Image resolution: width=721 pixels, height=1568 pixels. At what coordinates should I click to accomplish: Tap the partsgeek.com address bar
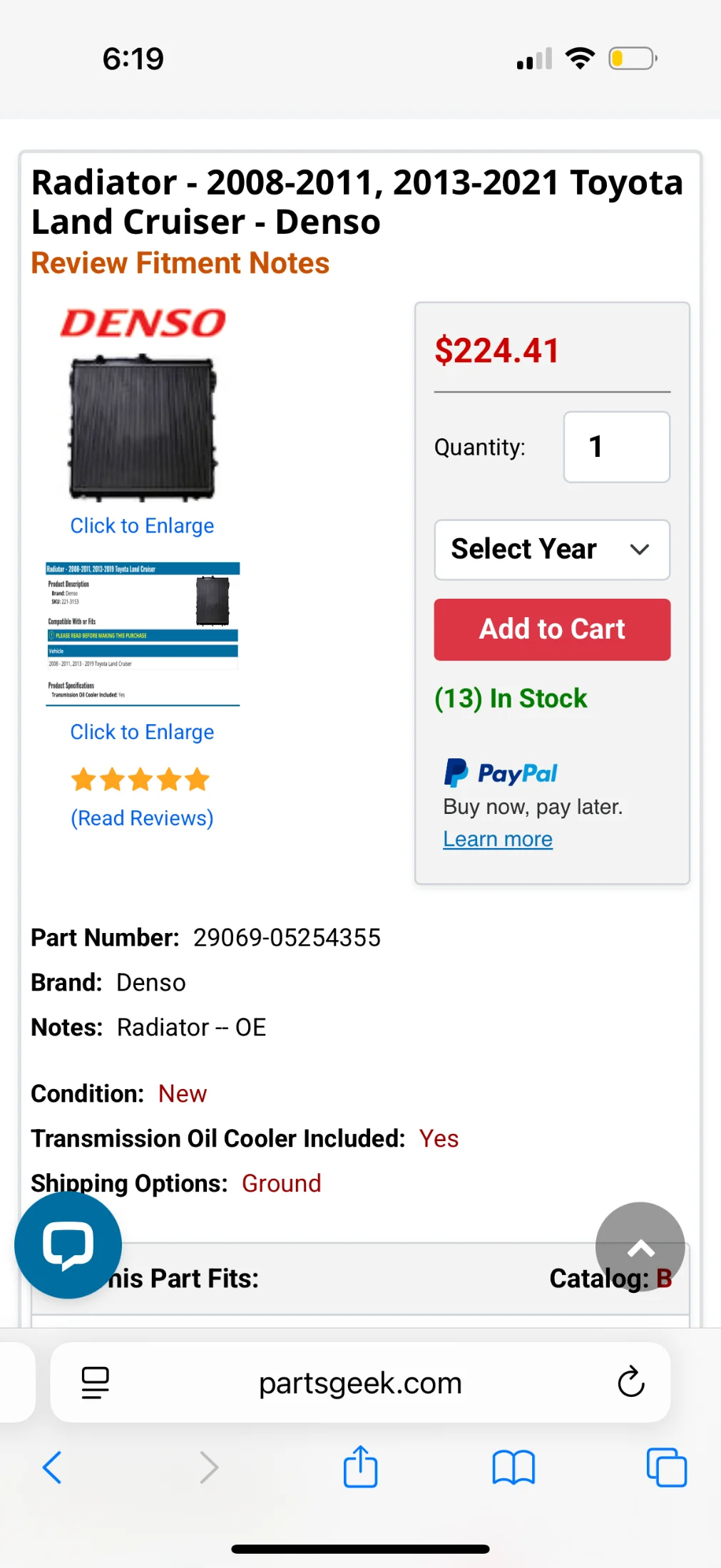pyautogui.click(x=360, y=1383)
